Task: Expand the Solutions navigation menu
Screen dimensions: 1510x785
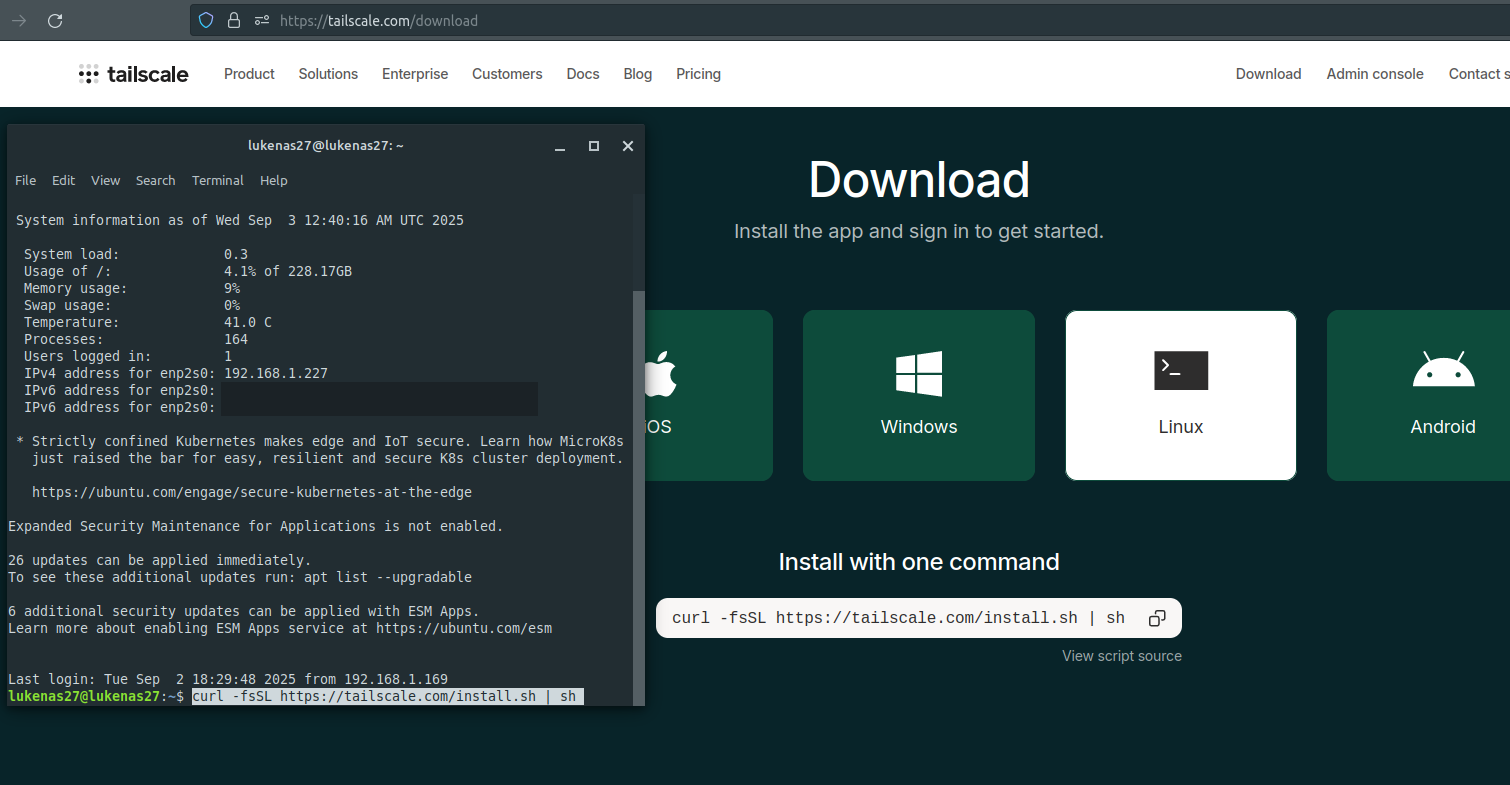Action: click(328, 74)
